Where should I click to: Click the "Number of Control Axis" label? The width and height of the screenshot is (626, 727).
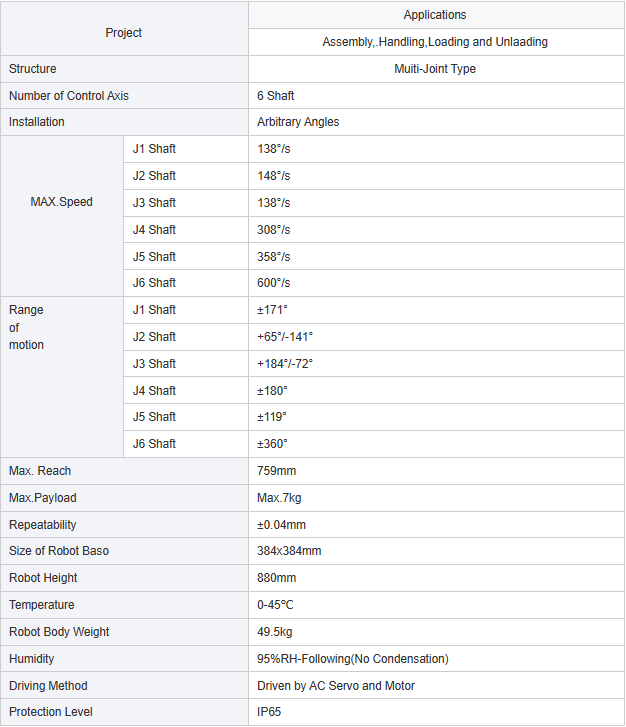tap(69, 96)
